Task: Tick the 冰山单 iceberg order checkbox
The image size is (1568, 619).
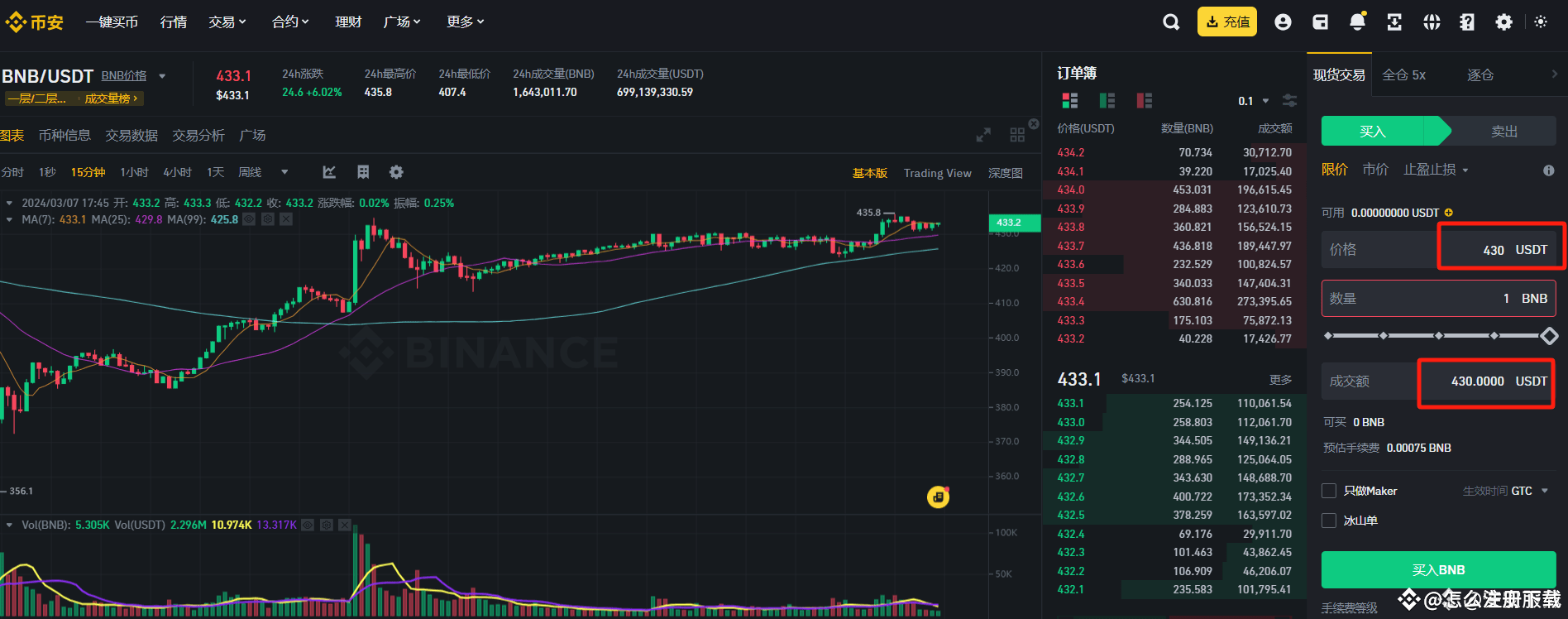Action: (1329, 521)
